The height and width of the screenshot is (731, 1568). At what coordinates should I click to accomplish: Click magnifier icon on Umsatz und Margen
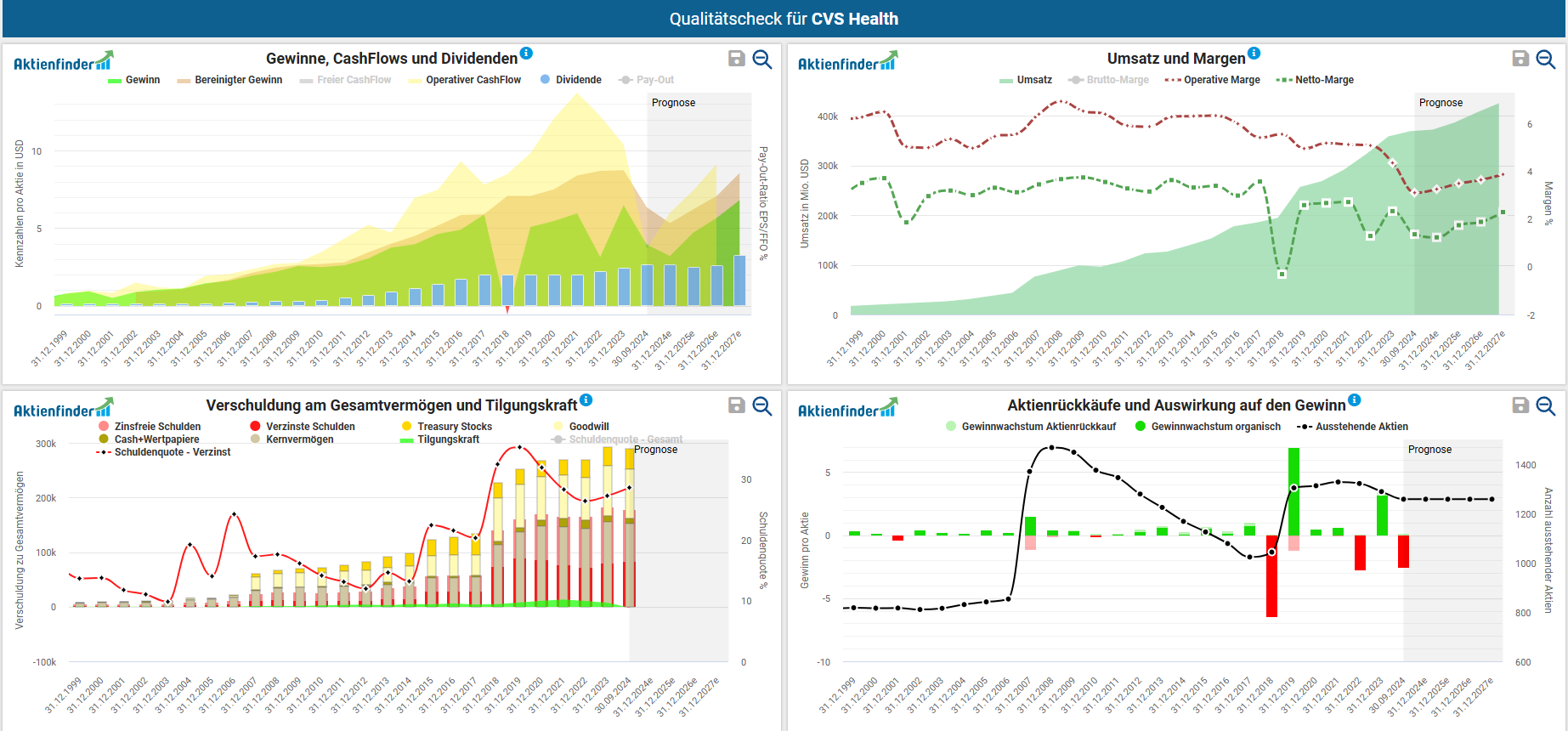pyautogui.click(x=1546, y=59)
